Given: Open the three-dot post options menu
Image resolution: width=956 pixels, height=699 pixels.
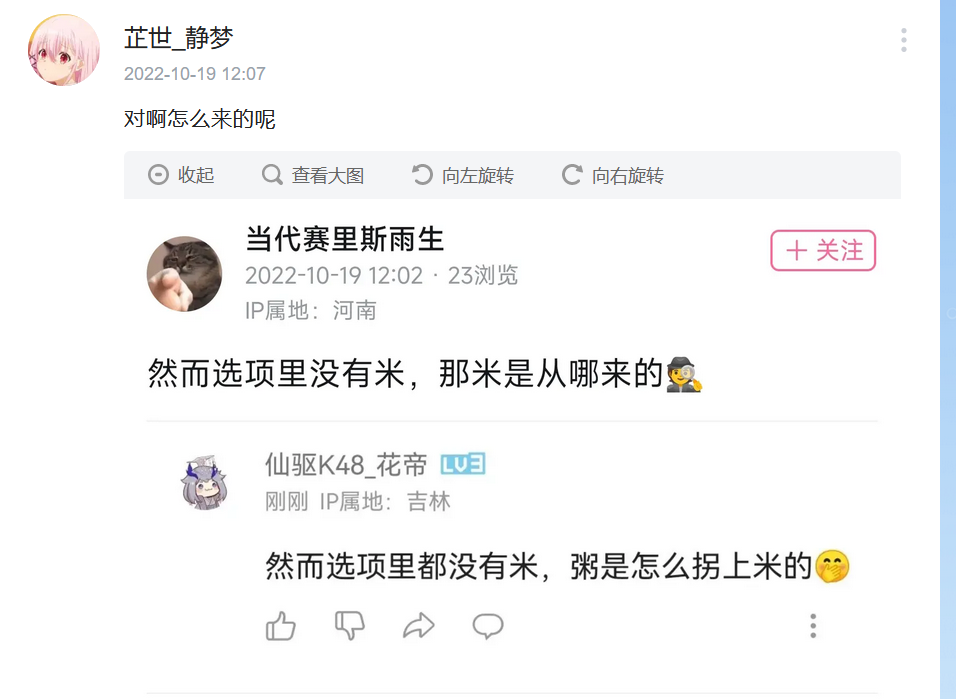Looking at the screenshot, I should click(x=904, y=40).
